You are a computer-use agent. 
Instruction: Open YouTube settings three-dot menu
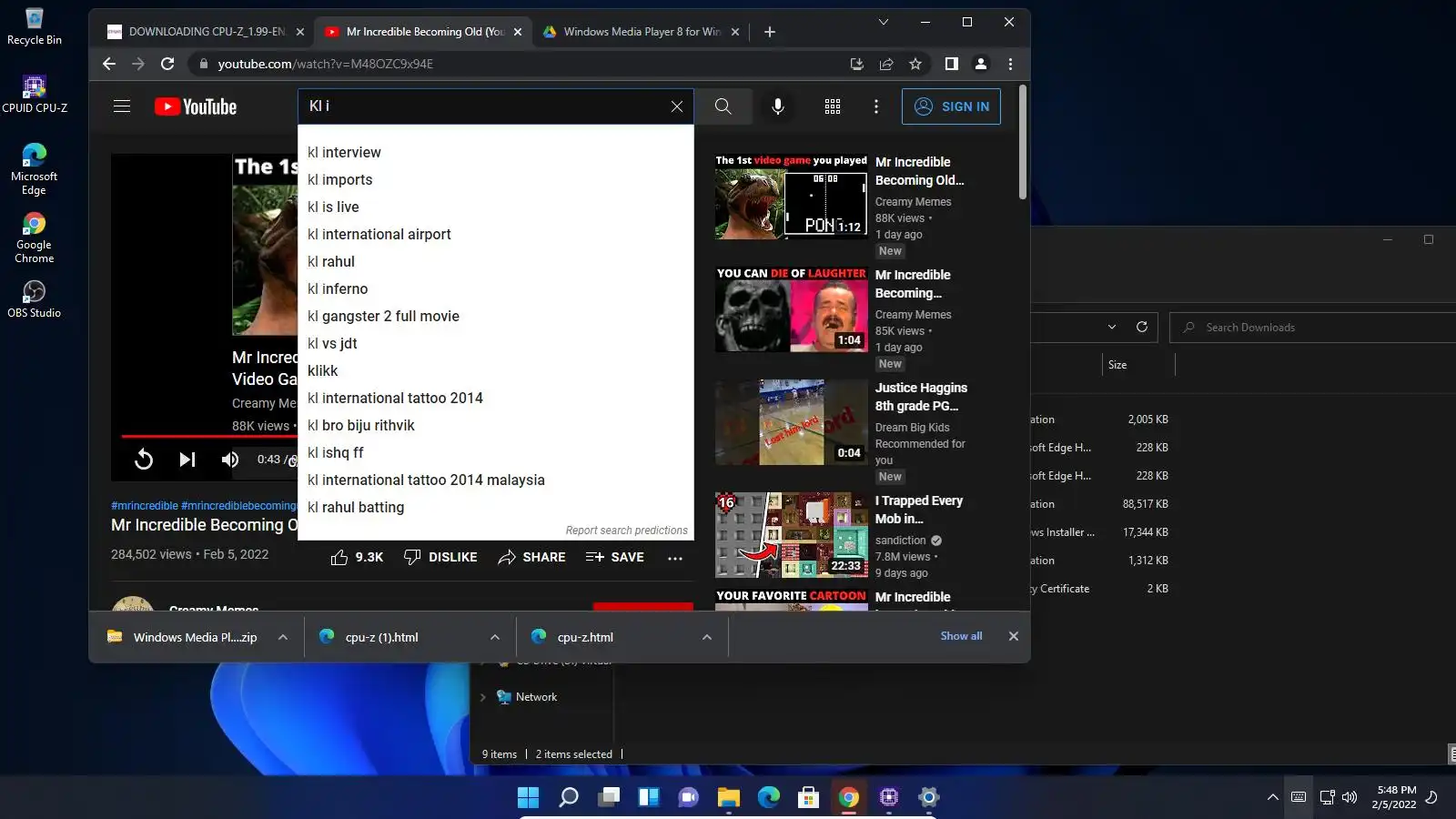[x=875, y=106]
